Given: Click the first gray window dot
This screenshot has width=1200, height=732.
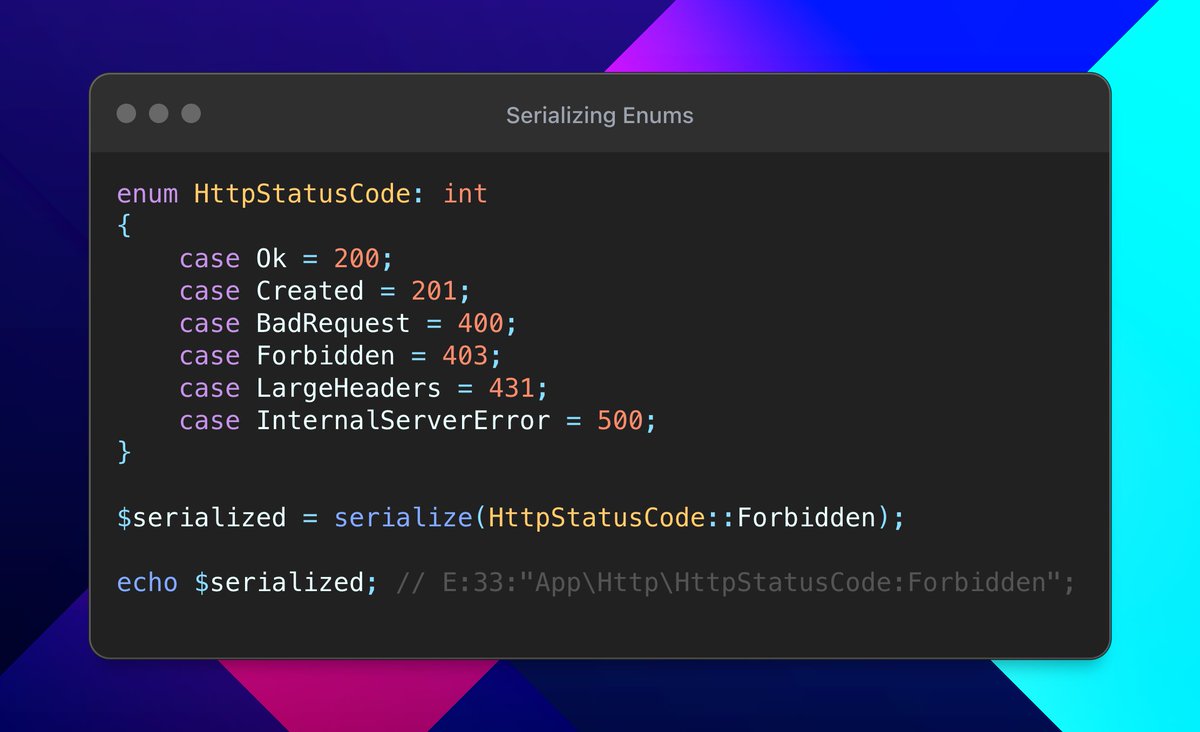Looking at the screenshot, I should pos(126,114).
